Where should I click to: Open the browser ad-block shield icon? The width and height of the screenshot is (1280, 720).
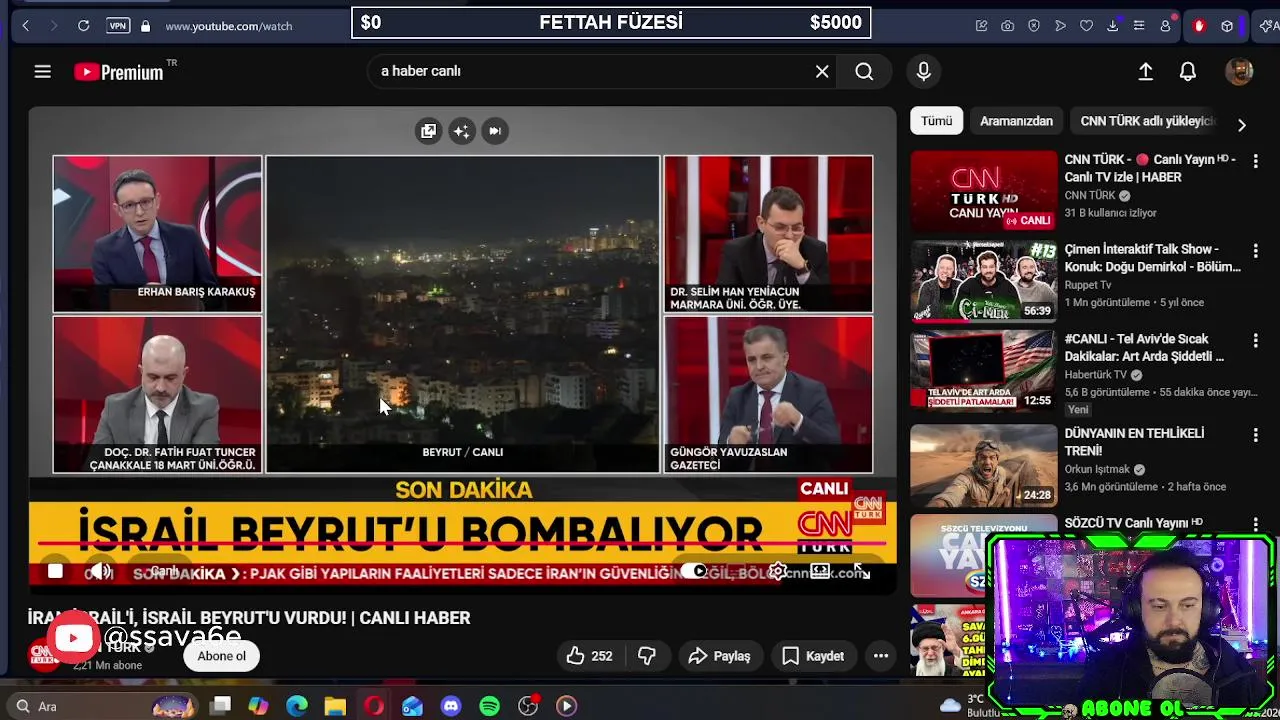[x=1034, y=26]
